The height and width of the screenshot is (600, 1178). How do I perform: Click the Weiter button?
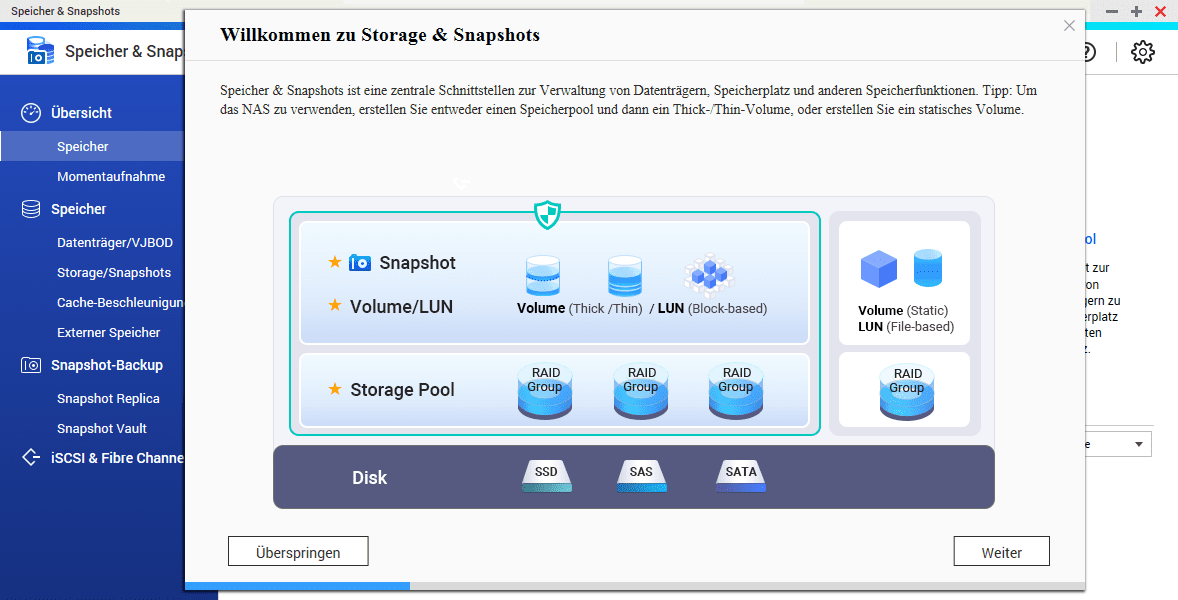click(x=1001, y=551)
